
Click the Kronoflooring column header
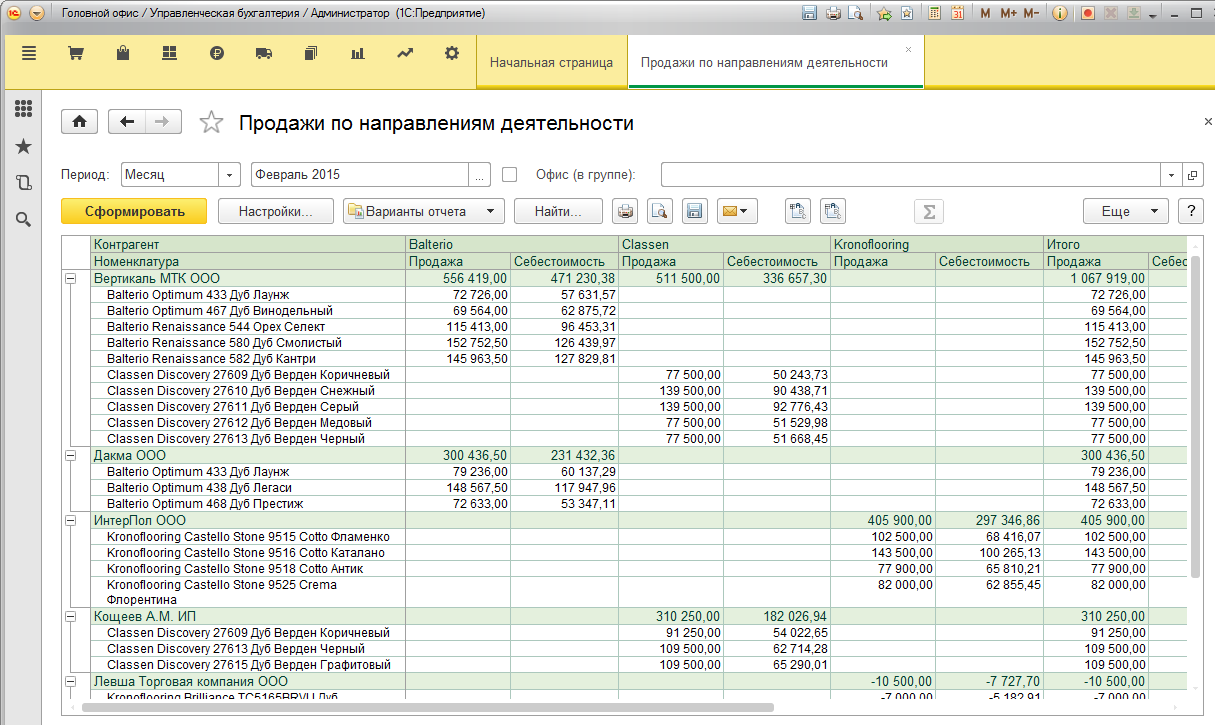[x=937, y=244]
